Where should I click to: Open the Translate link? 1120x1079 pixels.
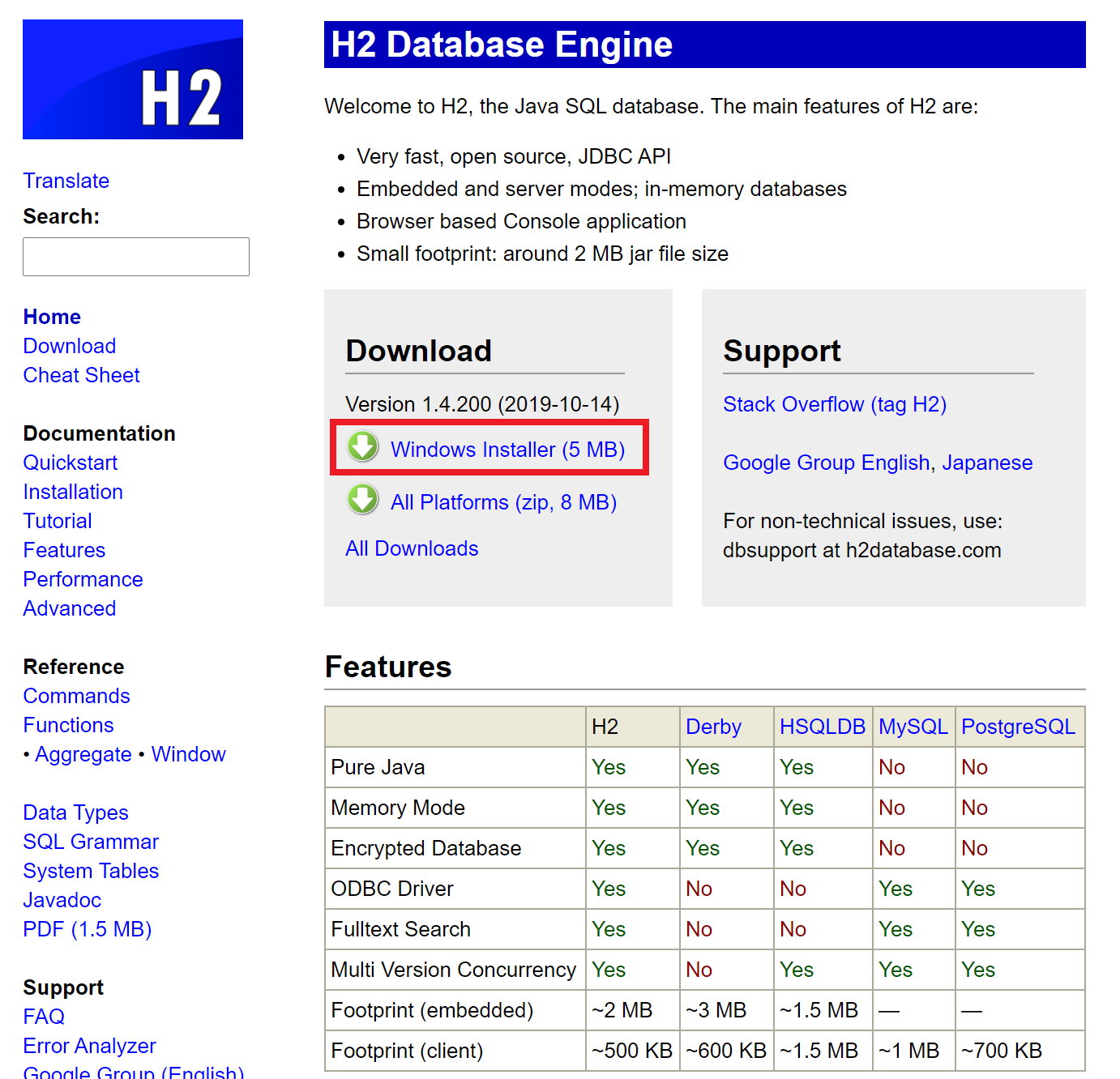coord(66,181)
